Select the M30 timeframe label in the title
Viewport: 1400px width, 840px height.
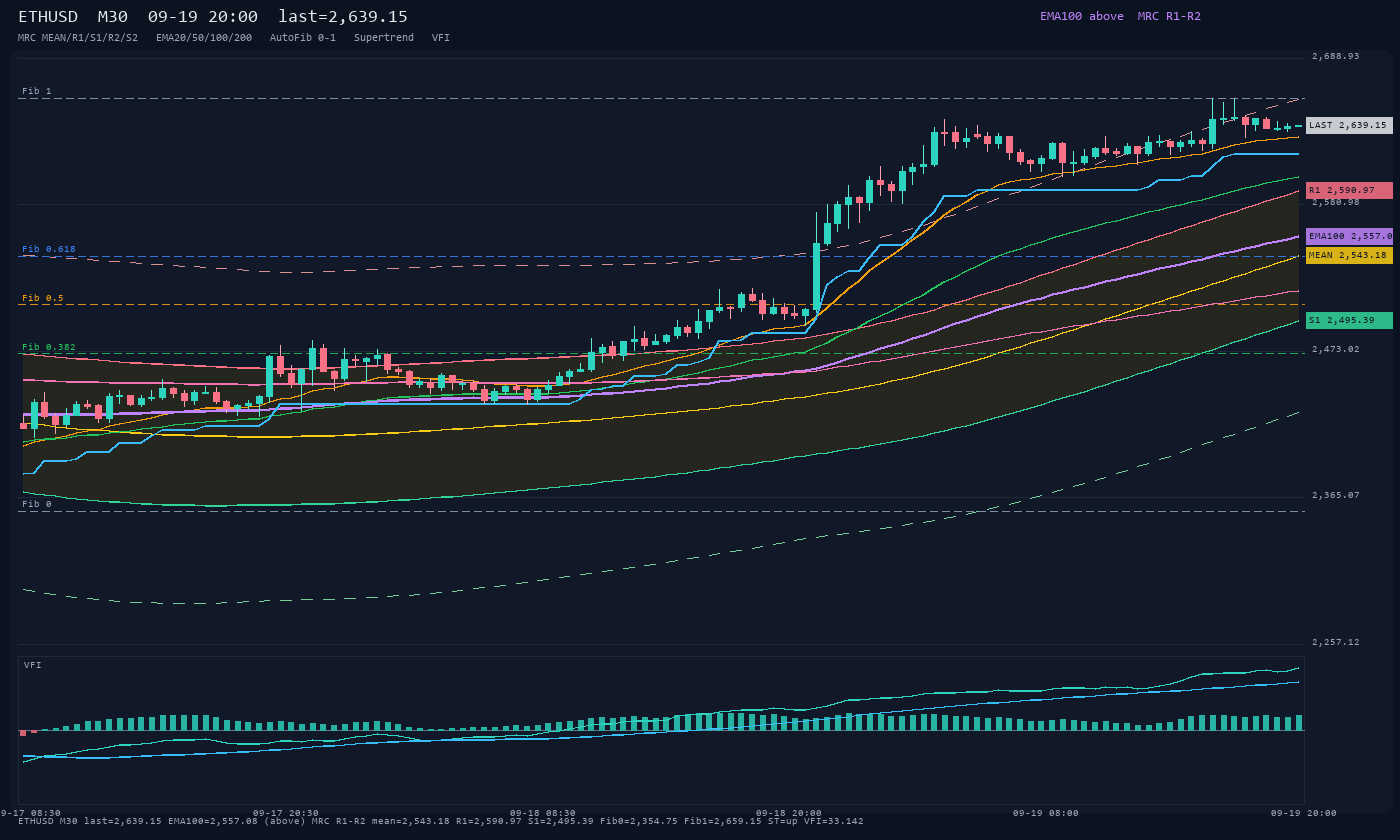pos(114,17)
